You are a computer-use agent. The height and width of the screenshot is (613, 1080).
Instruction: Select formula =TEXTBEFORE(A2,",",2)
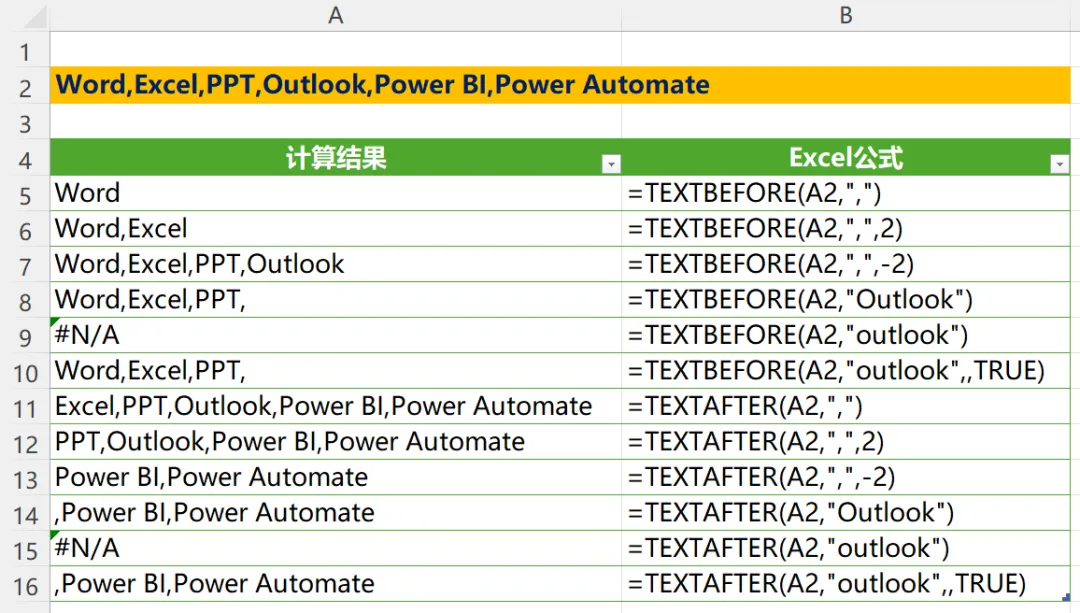(846, 229)
